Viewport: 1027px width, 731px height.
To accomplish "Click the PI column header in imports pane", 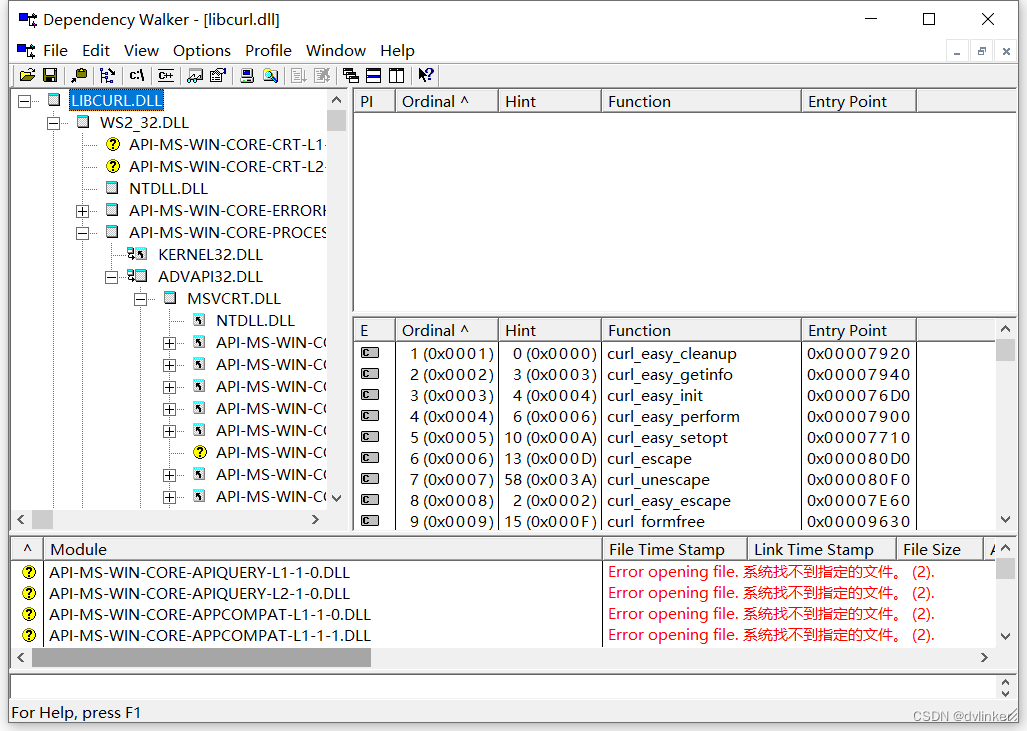I will tap(375, 102).
